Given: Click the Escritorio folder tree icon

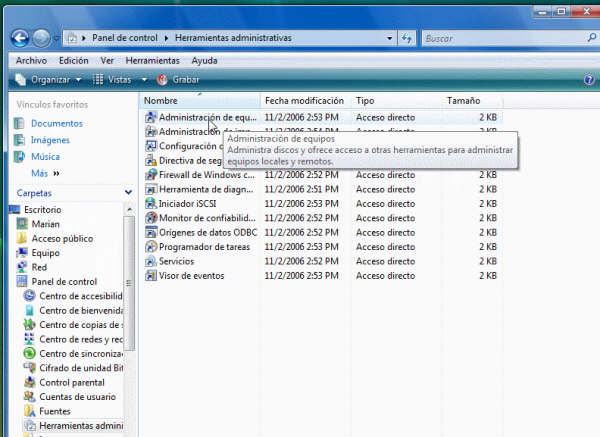Looking at the screenshot, I should pos(14,210).
